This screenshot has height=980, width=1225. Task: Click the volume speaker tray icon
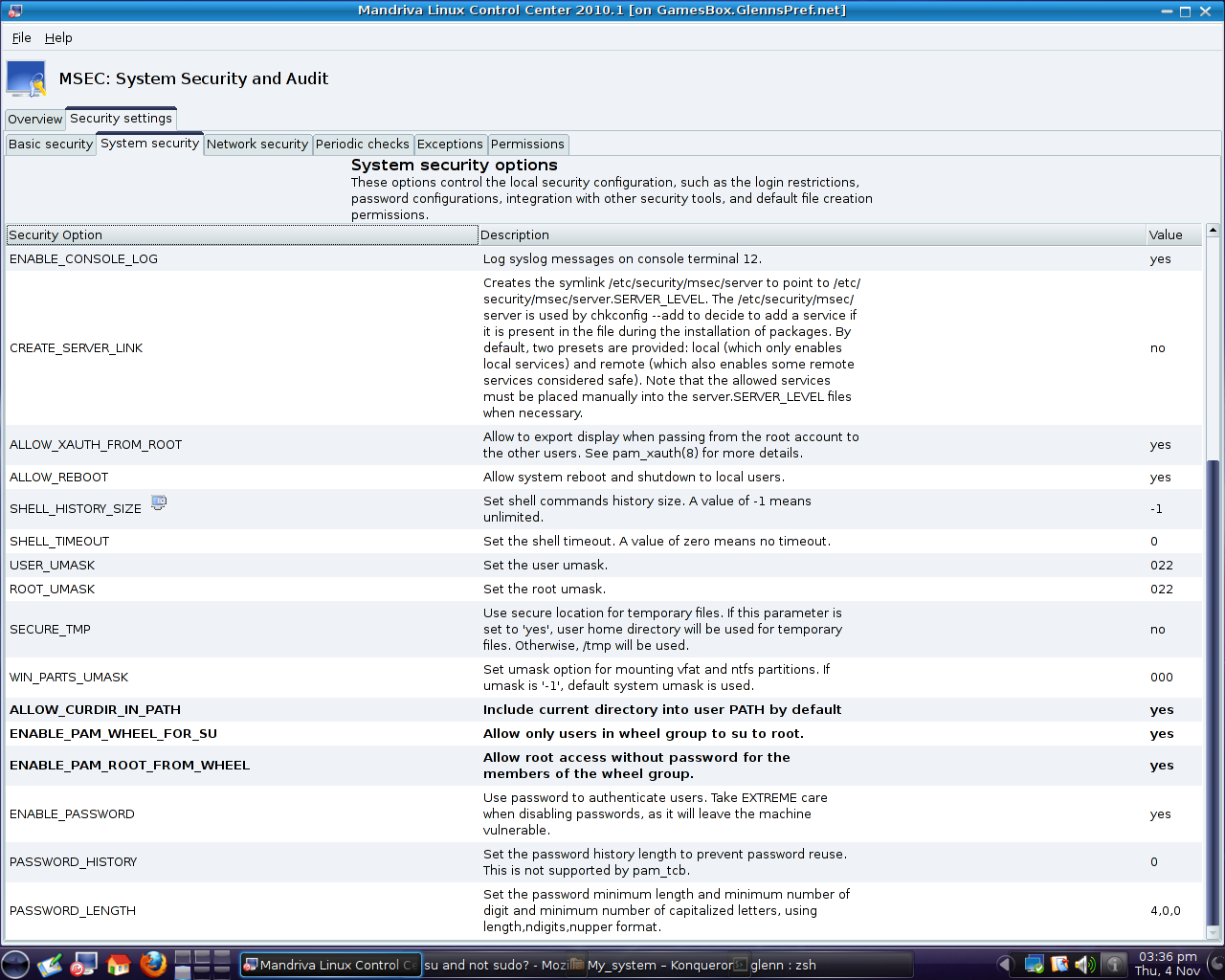pos(1085,965)
